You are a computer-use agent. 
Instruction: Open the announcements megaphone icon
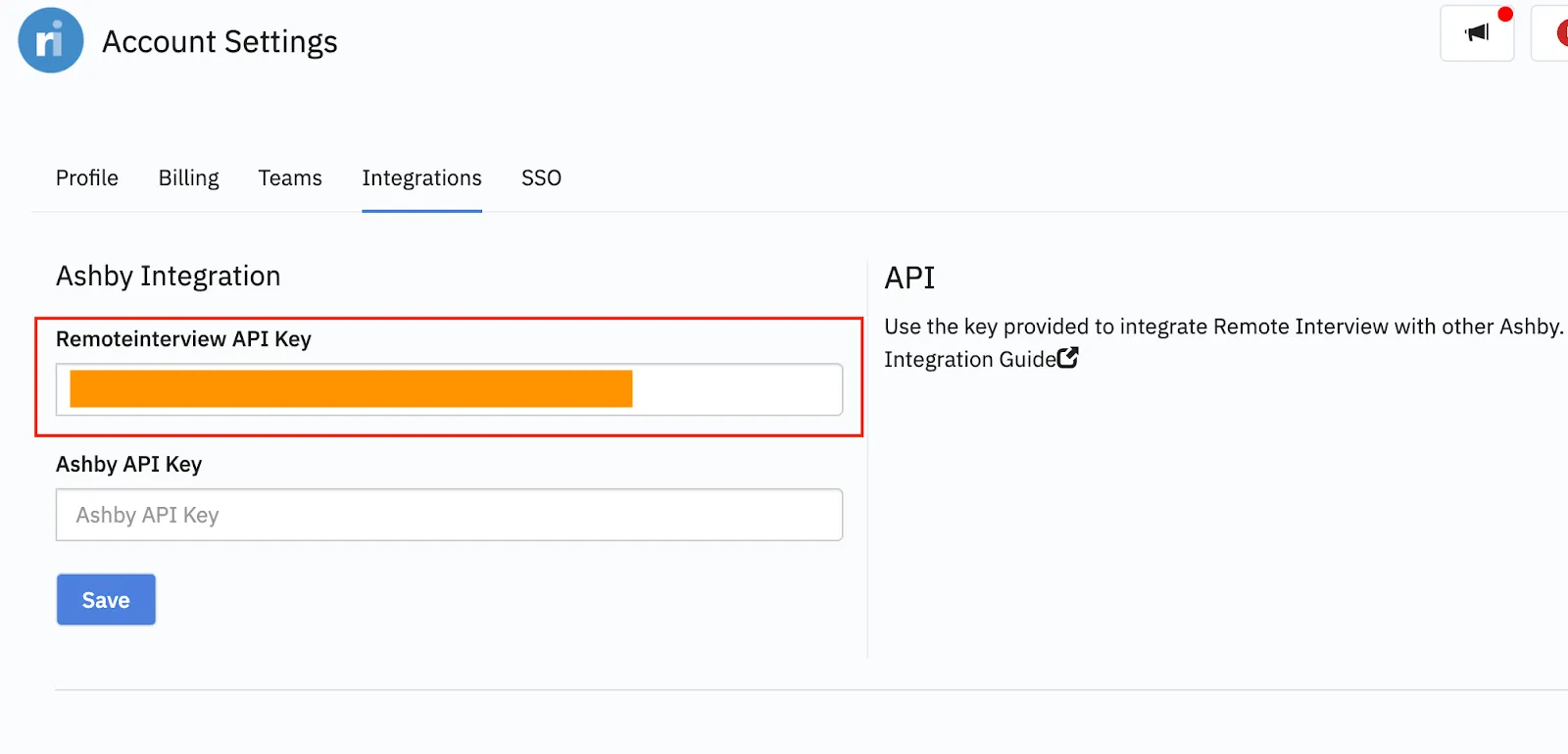[x=1477, y=33]
